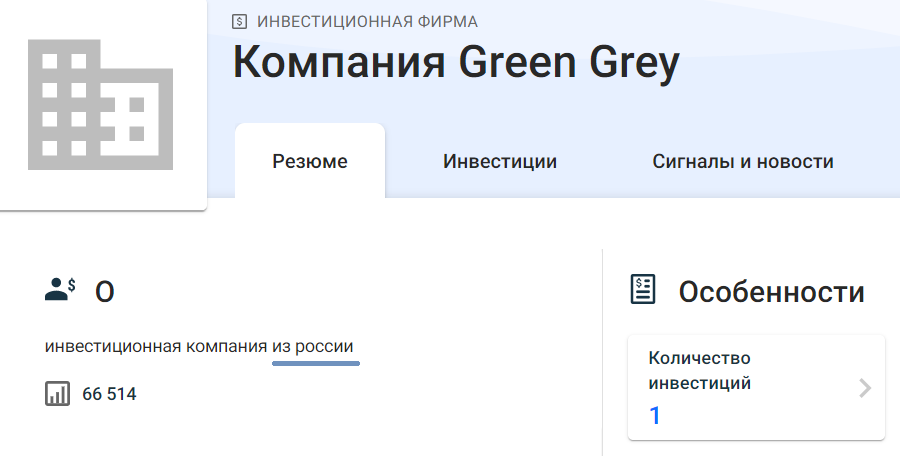Open the 66 514 rank number
The height and width of the screenshot is (456, 900).
(x=109, y=394)
